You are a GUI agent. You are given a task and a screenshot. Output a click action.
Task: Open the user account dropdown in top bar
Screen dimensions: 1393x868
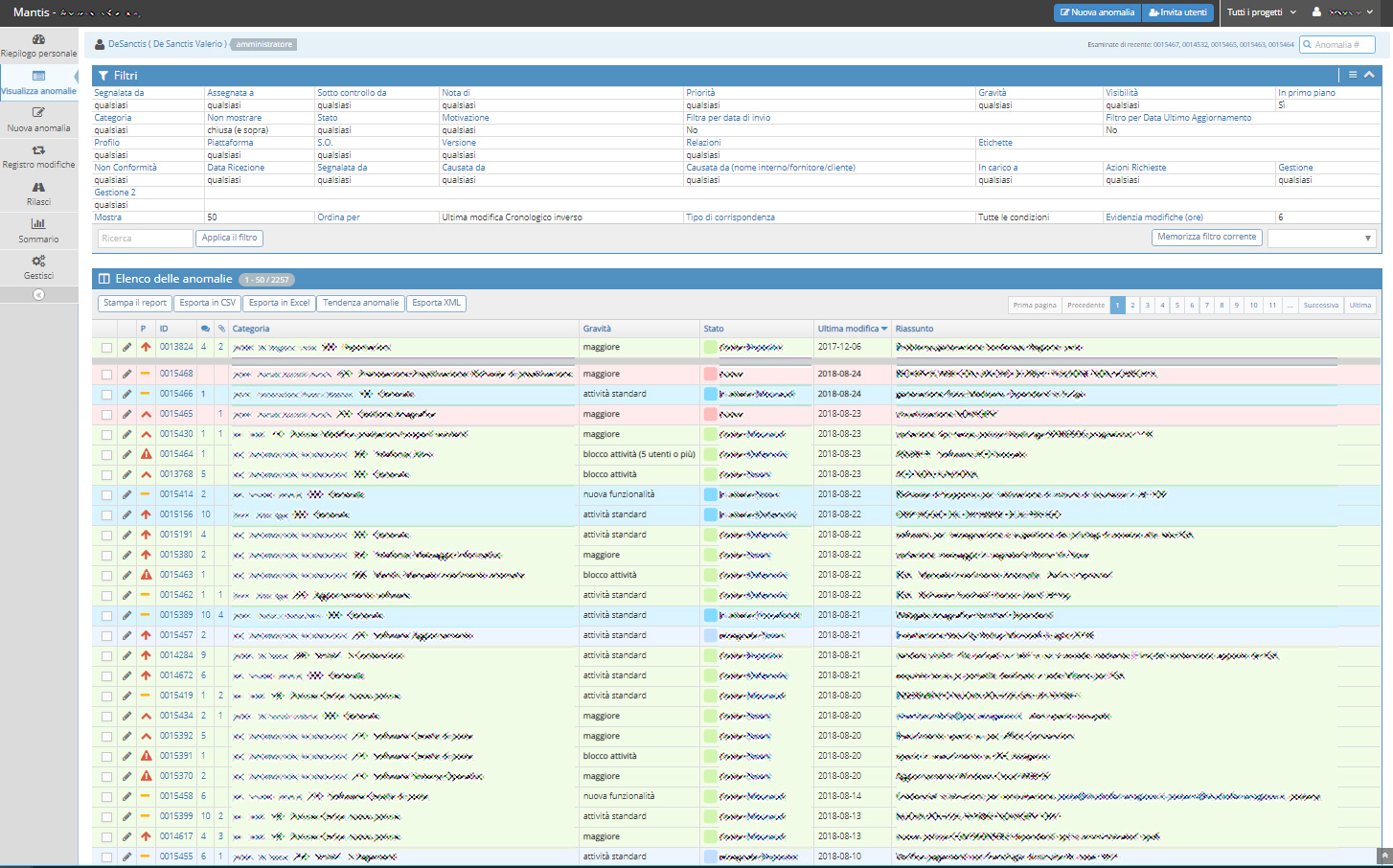point(1342,12)
